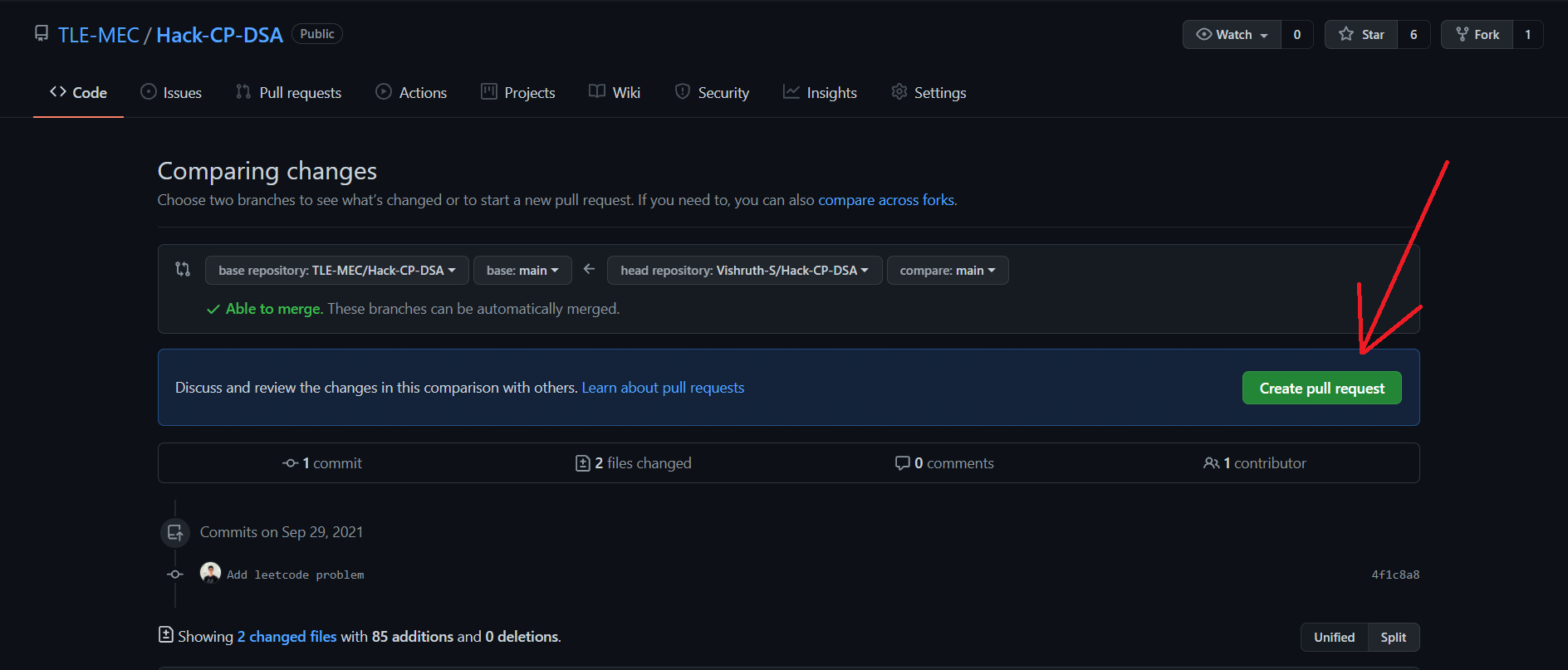Follow Learn about pull requests link
This screenshot has width=1568, height=670.
(663, 388)
